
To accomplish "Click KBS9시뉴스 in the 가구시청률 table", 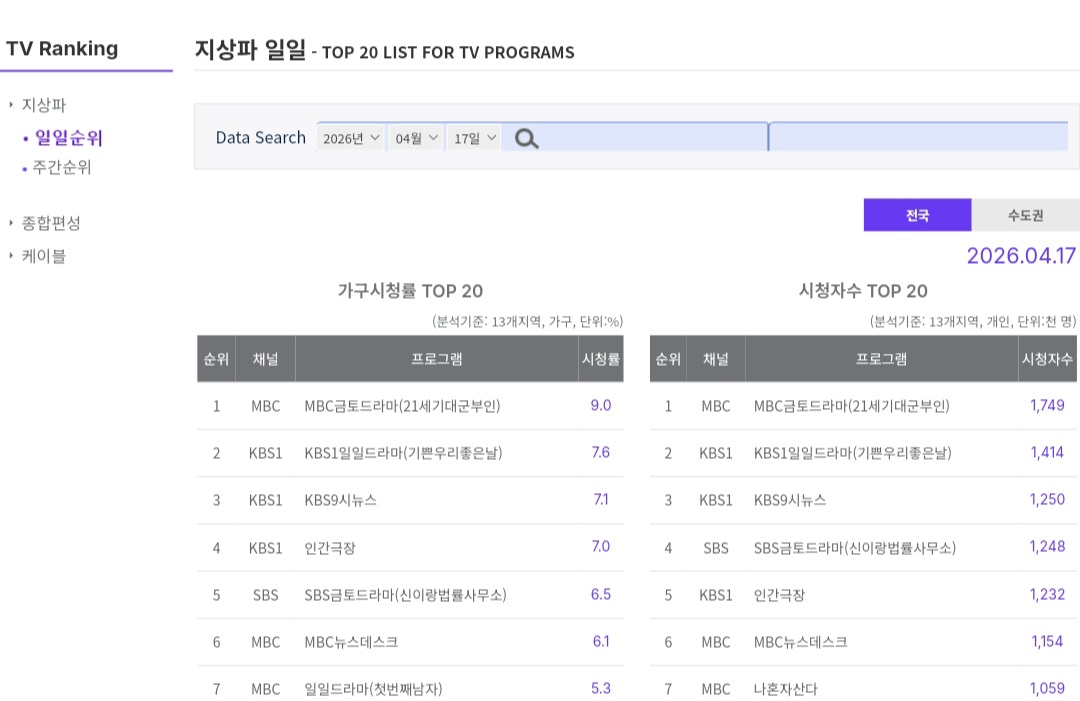I will (340, 500).
